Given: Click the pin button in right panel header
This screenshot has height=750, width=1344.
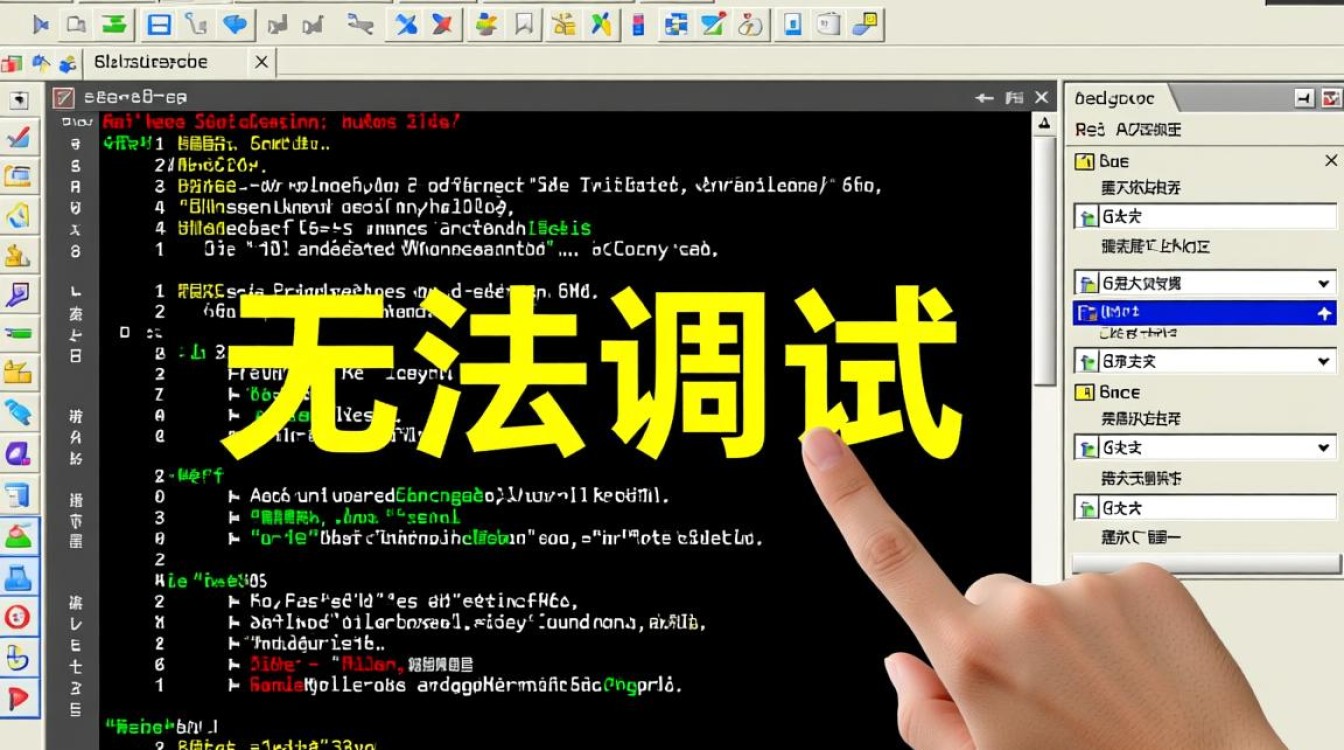Looking at the screenshot, I should click(1304, 98).
